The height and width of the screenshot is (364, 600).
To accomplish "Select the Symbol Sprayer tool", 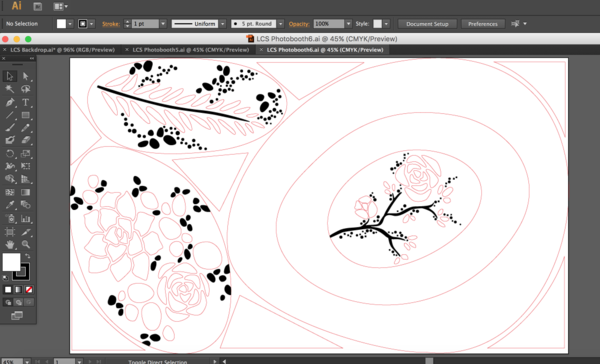I will [x=10, y=219].
